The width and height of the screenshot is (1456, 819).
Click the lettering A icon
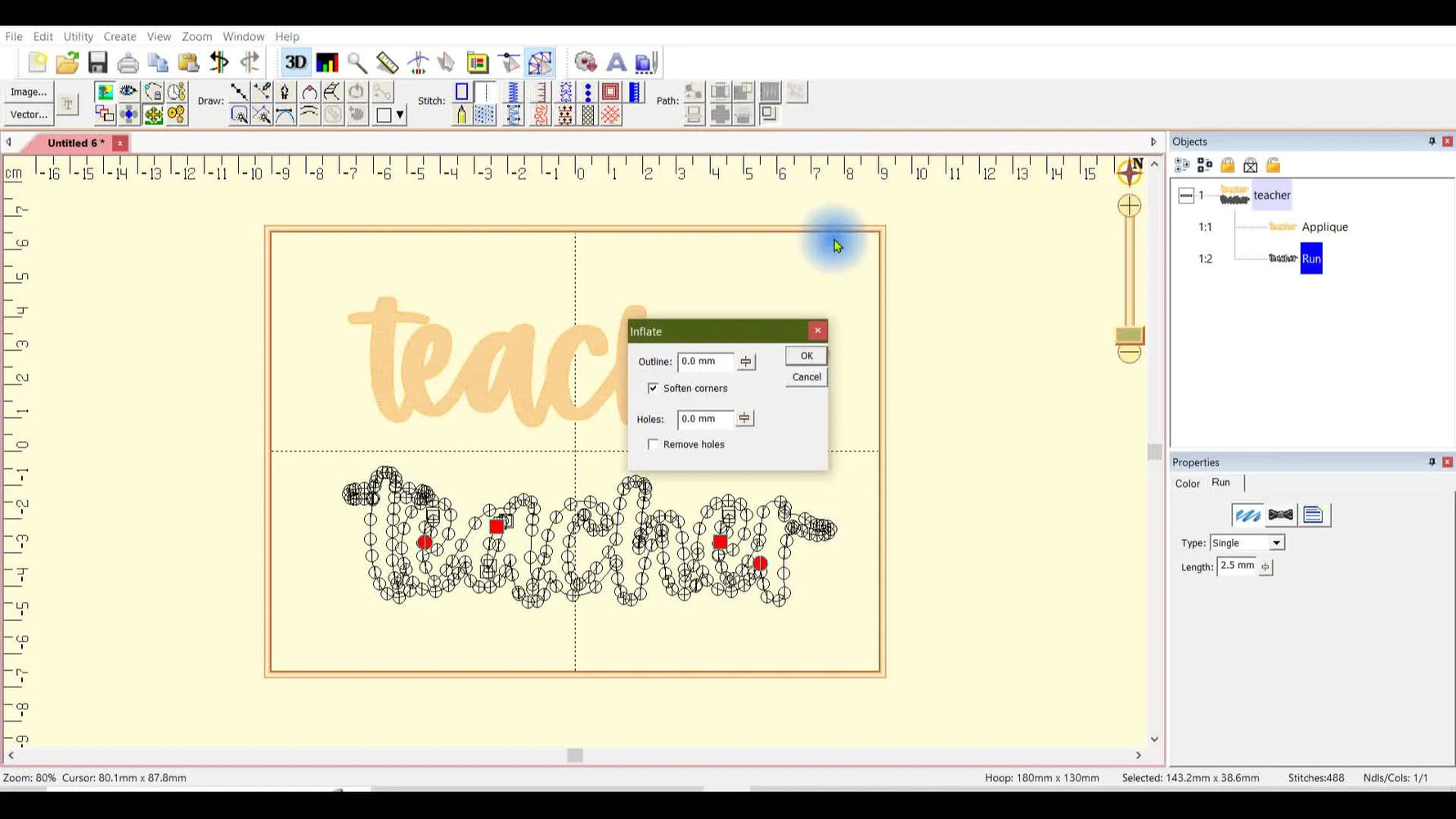coord(616,62)
